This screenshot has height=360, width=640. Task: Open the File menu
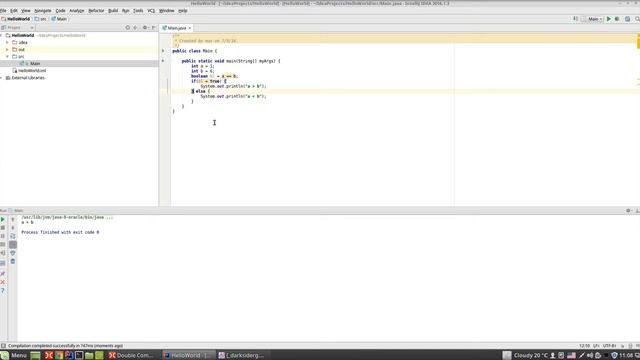[3, 11]
